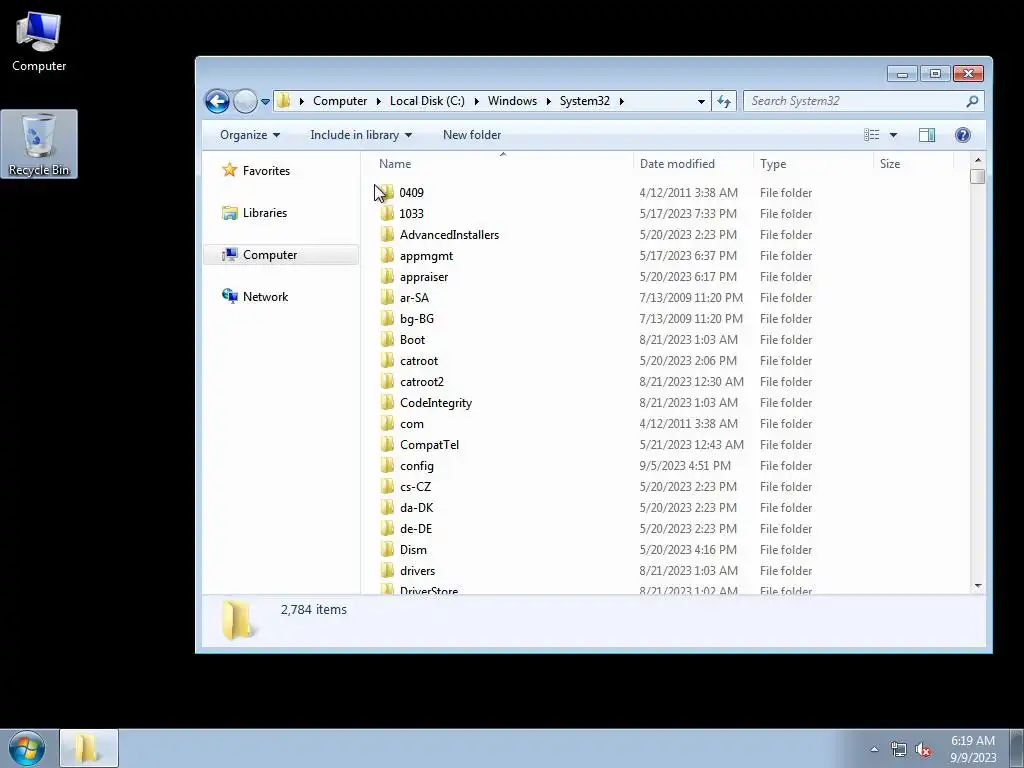Screen dimensions: 1024x768
Task: Open the address bar history dropdown
Action: coord(701,101)
